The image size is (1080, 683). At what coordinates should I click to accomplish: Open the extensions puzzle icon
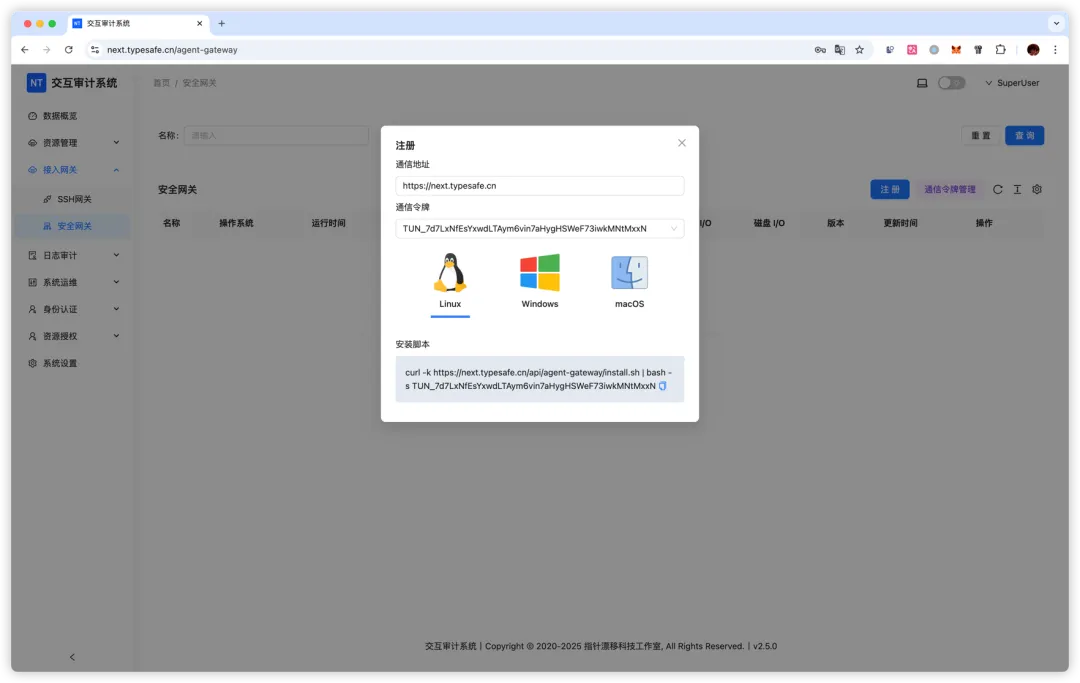click(1000, 50)
